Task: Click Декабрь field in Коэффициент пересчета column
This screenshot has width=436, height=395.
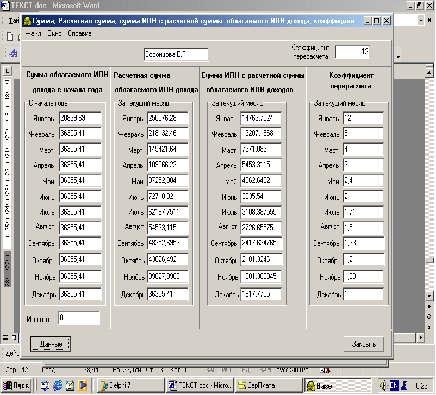Action: (363, 294)
